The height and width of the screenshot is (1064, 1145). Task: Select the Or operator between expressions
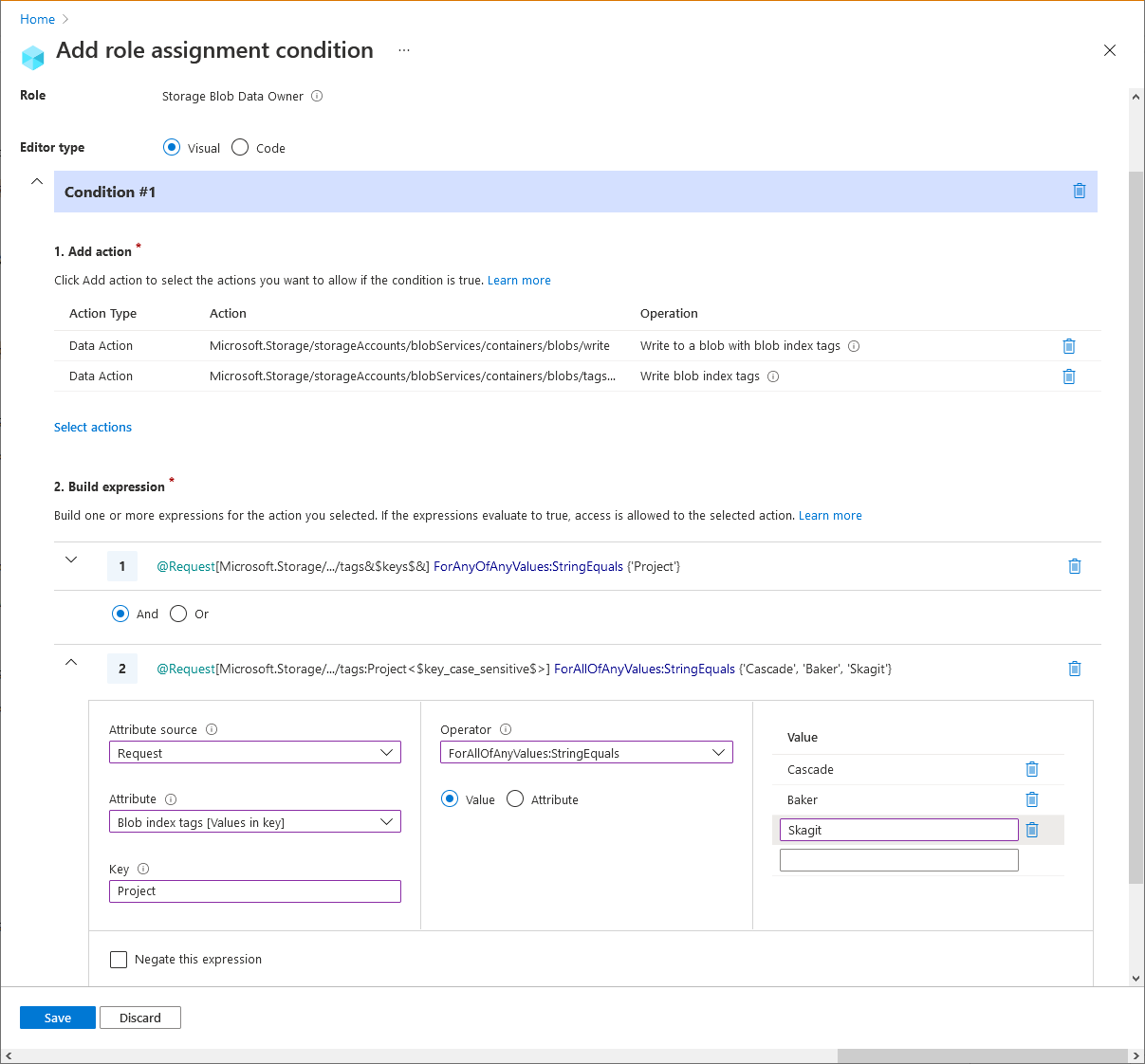(177, 614)
